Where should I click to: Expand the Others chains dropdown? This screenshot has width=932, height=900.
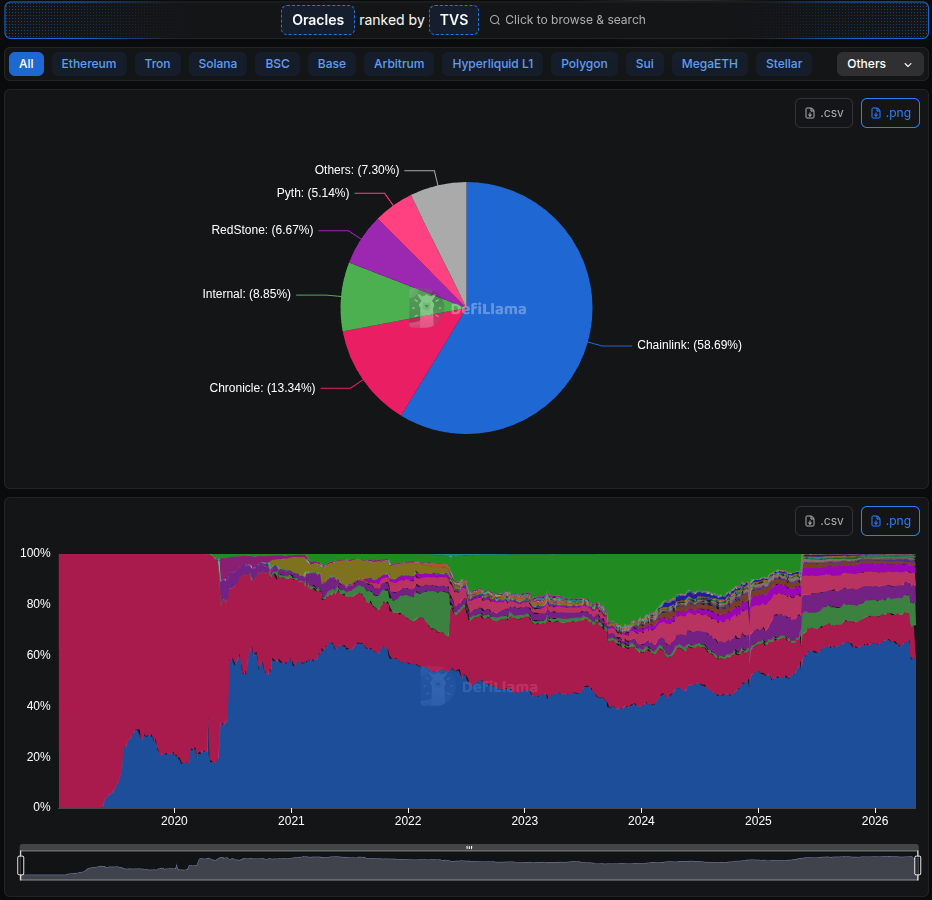(880, 64)
